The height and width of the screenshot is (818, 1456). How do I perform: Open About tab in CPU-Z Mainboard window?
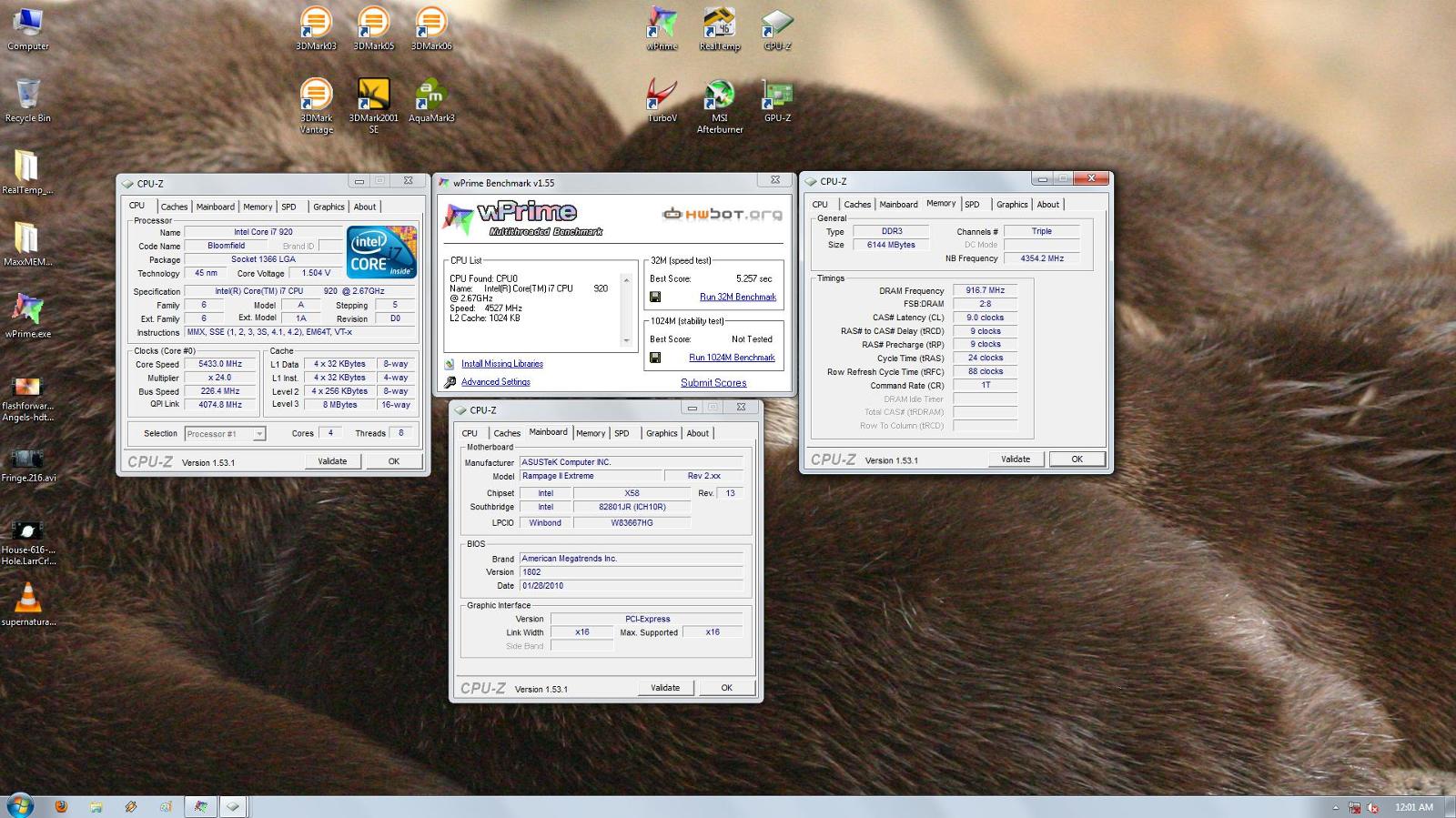tap(698, 433)
